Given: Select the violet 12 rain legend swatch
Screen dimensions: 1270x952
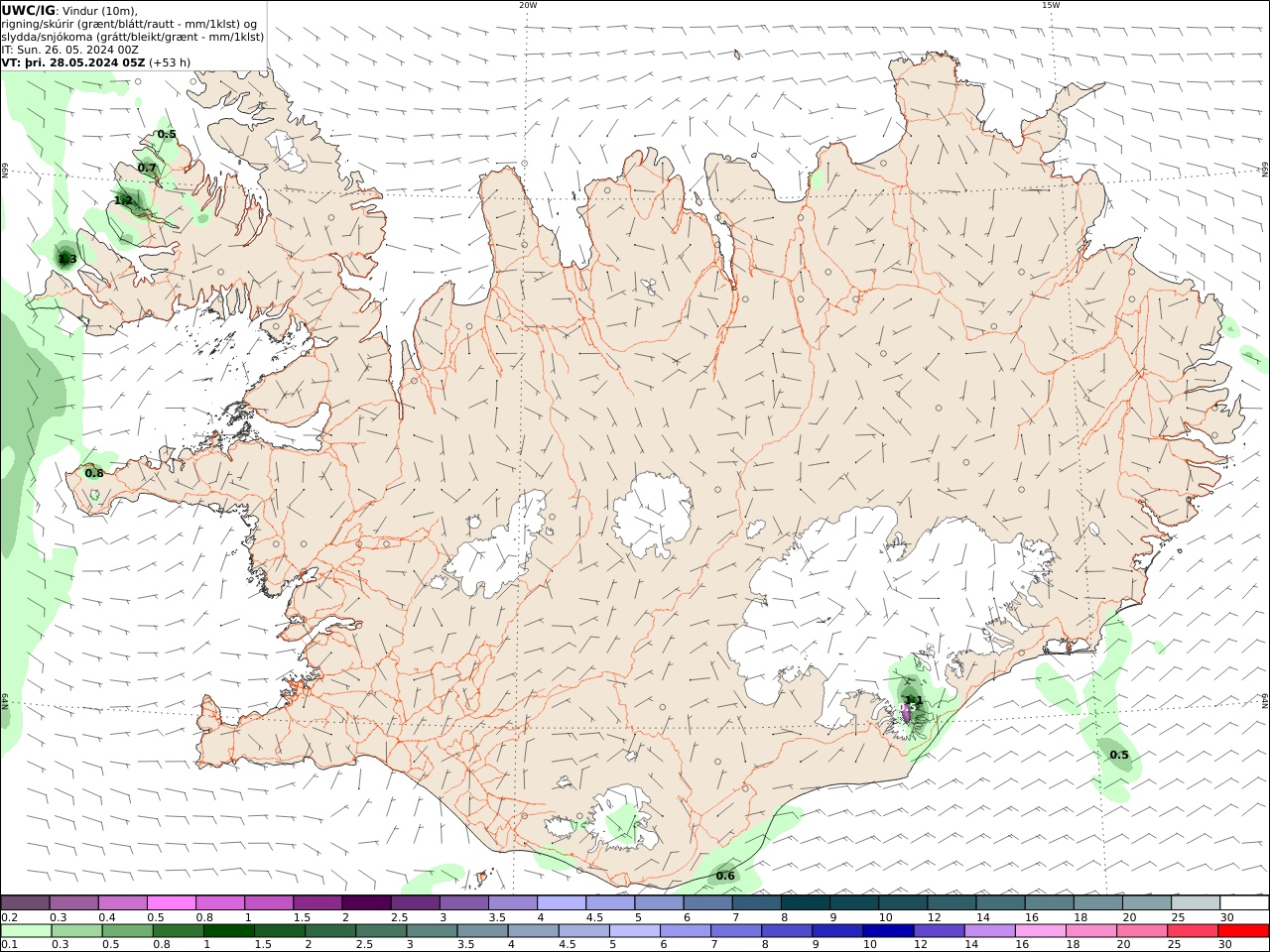Looking at the screenshot, I should point(939,931).
